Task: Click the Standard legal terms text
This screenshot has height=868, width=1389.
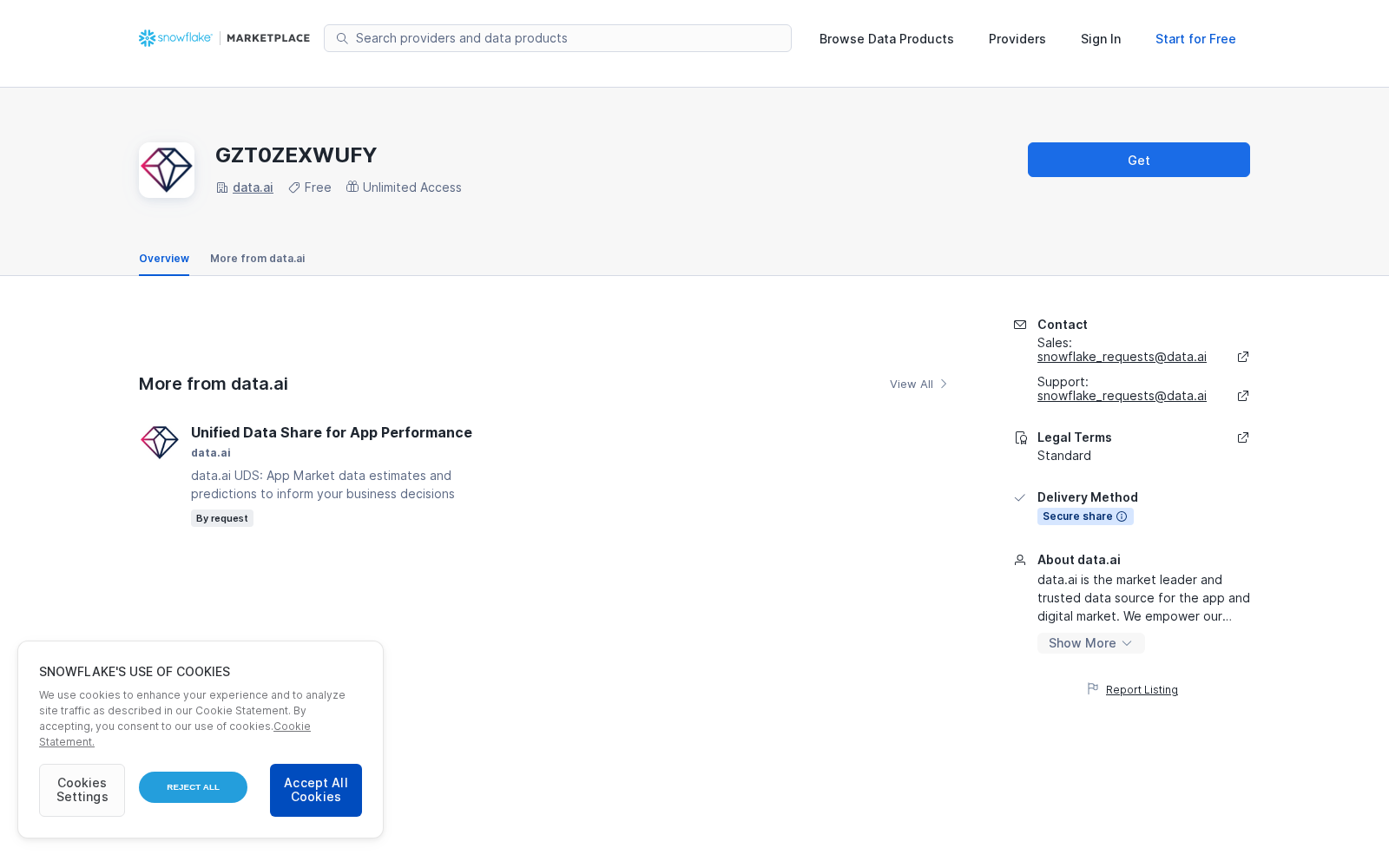Action: pyautogui.click(x=1064, y=456)
